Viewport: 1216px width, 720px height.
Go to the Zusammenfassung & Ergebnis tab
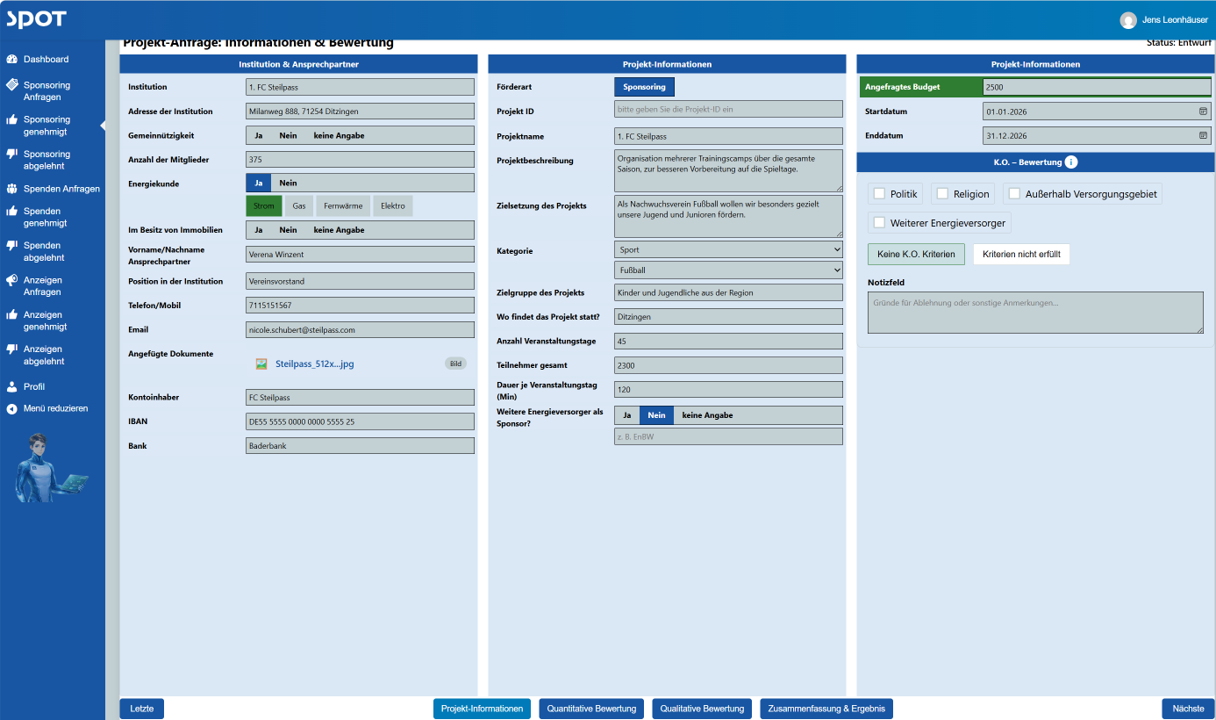826,709
